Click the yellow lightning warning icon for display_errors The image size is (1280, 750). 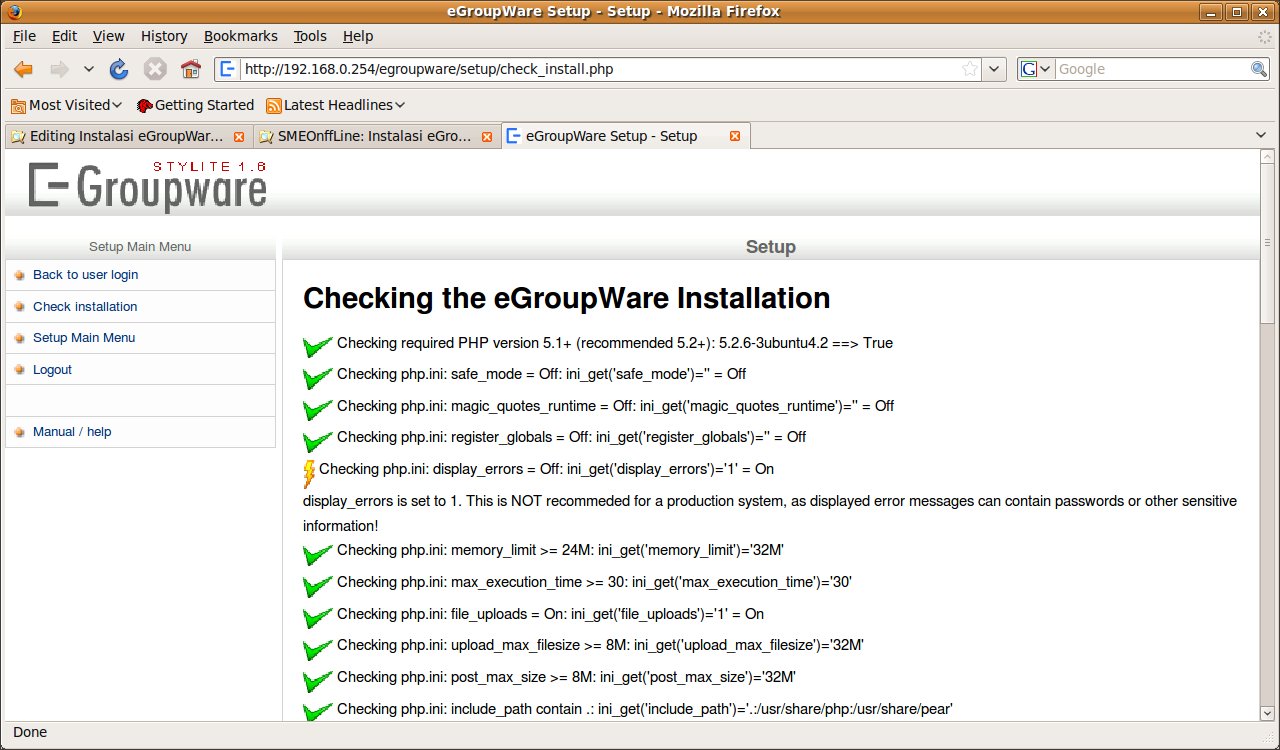pyautogui.click(x=309, y=473)
